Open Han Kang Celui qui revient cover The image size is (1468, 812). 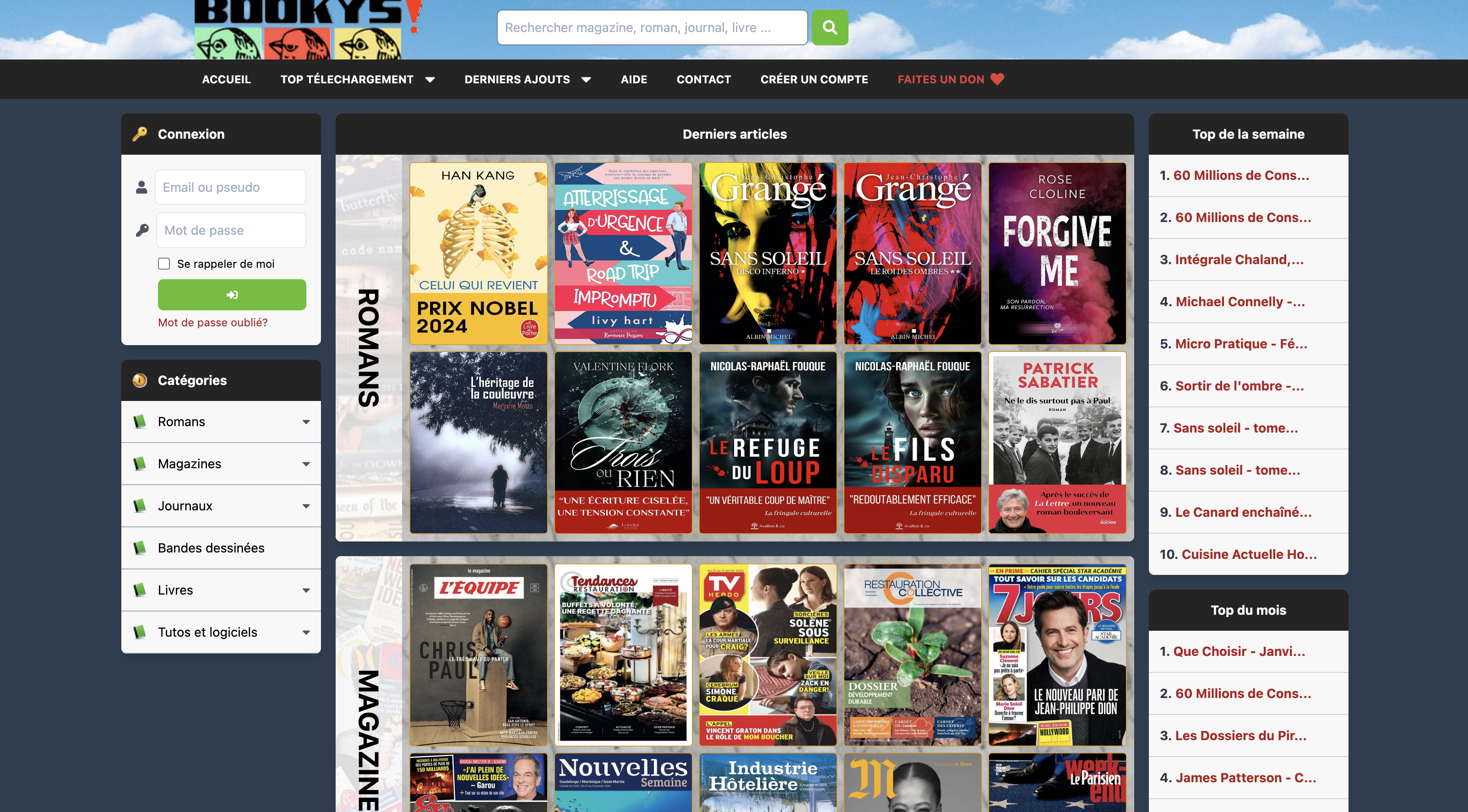478,254
